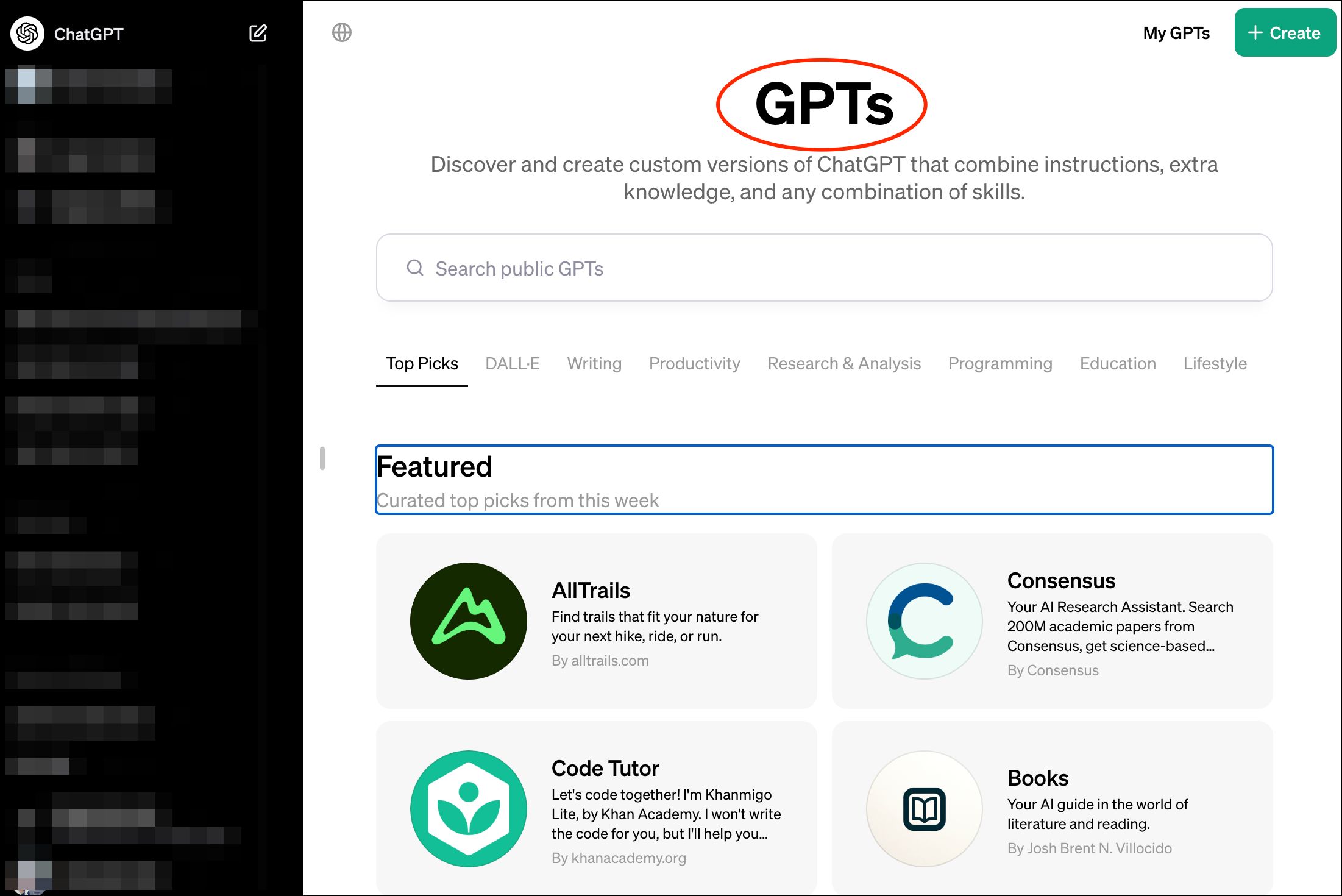
Task: Open the Consensus GPT title
Action: [1061, 581]
